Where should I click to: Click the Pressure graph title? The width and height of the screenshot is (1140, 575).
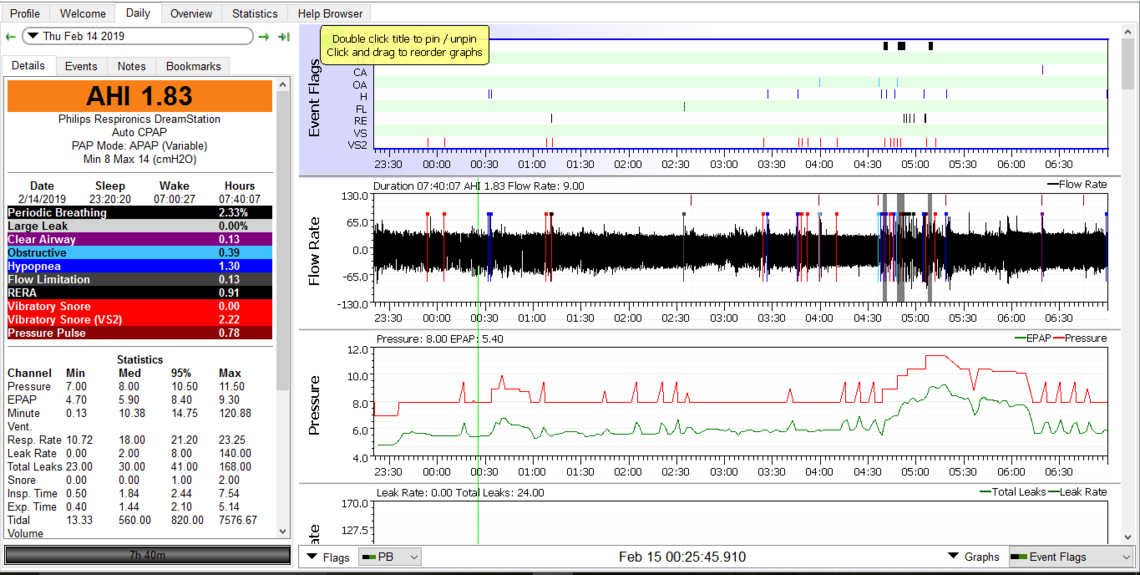pyautogui.click(x=315, y=405)
